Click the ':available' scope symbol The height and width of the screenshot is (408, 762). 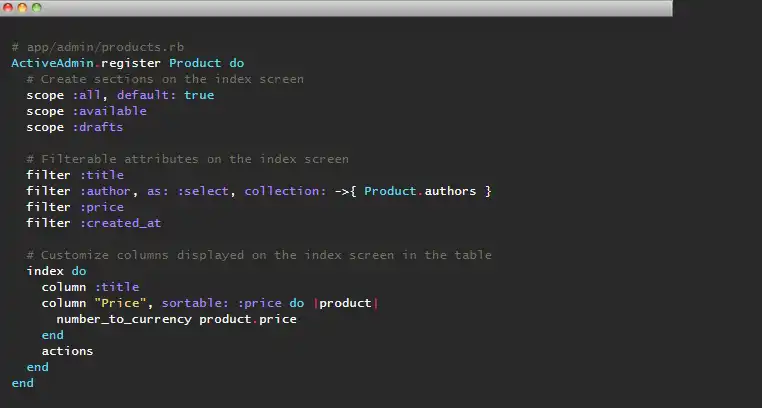tap(110, 111)
